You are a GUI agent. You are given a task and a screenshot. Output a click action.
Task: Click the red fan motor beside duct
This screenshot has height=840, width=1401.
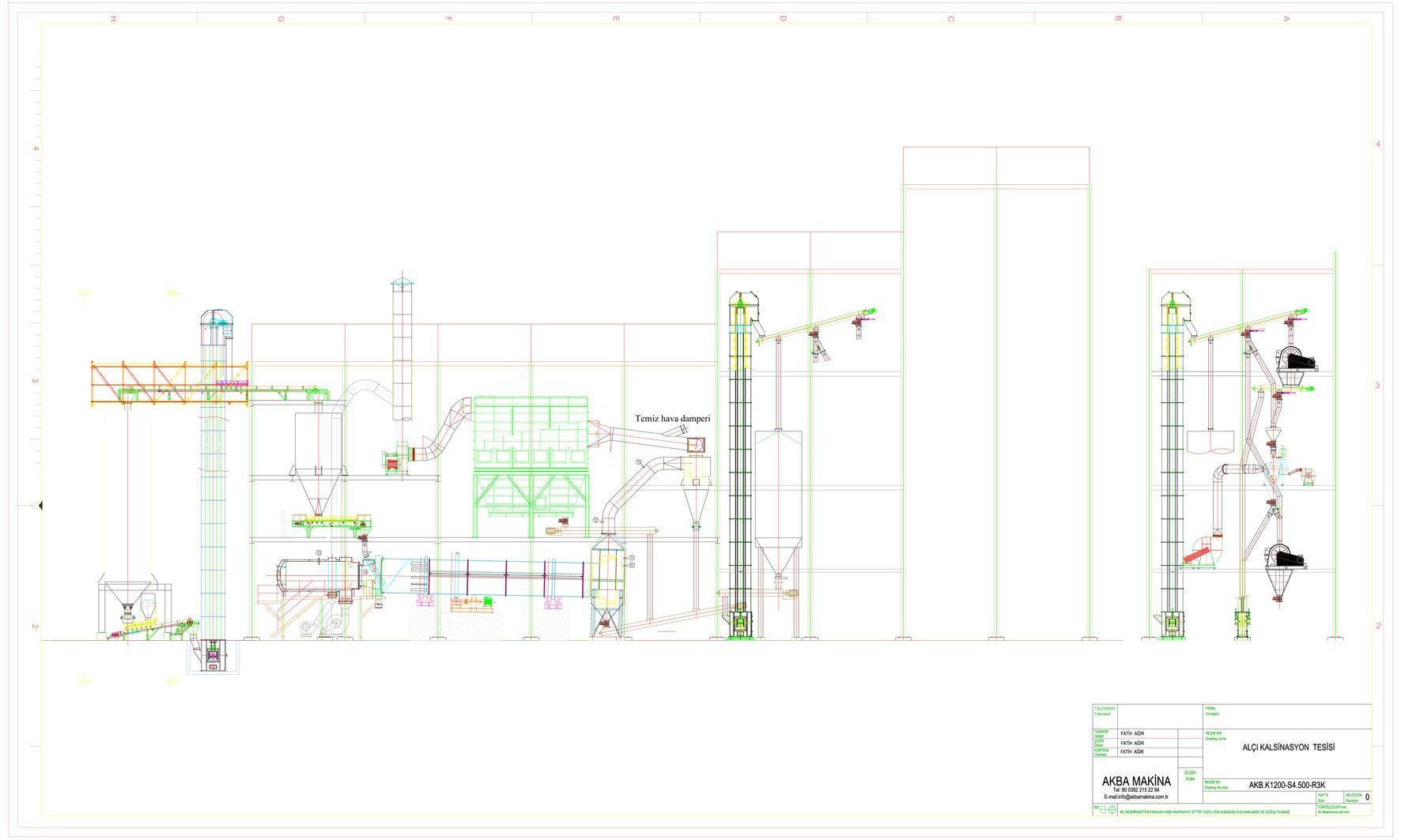392,461
